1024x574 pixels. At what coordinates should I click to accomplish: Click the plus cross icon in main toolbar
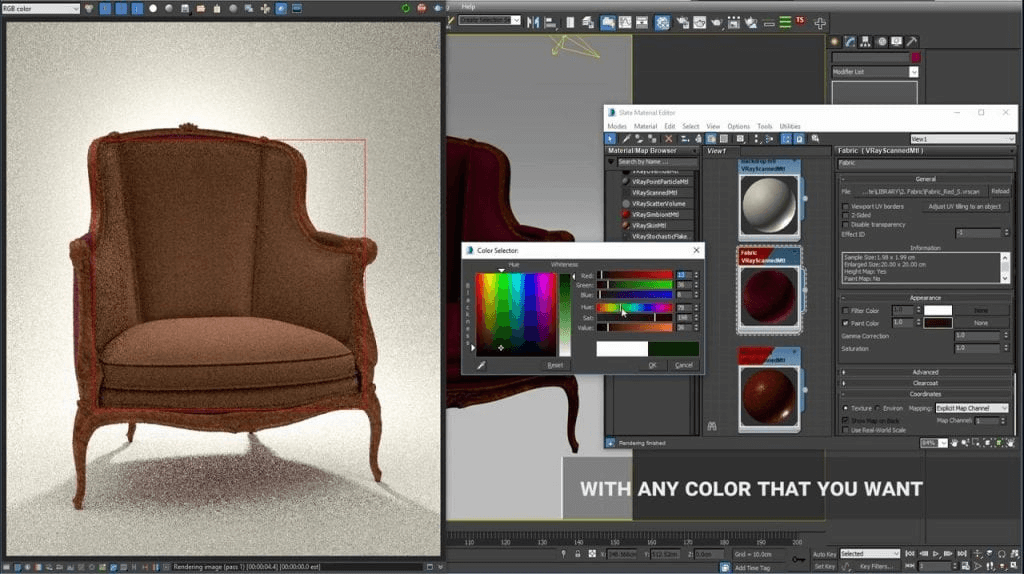[x=820, y=24]
